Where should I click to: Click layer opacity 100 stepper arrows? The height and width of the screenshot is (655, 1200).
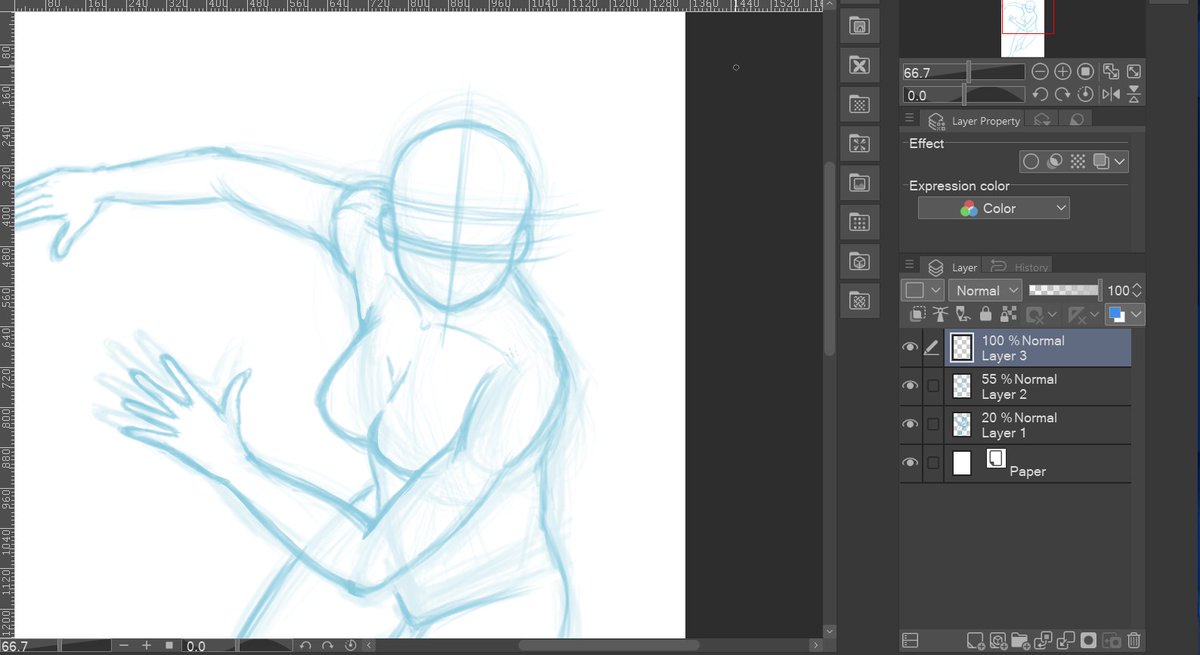pos(1136,290)
